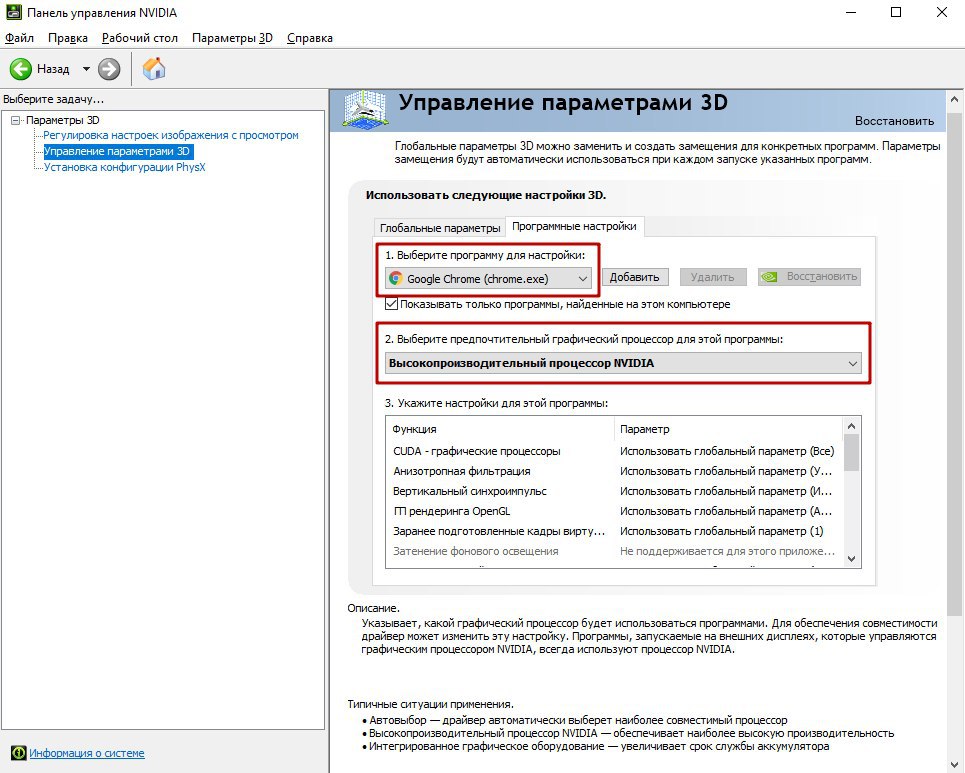Click the settings list scroll up arrow
Screen dimensions: 965x773
pyautogui.click(x=852, y=426)
